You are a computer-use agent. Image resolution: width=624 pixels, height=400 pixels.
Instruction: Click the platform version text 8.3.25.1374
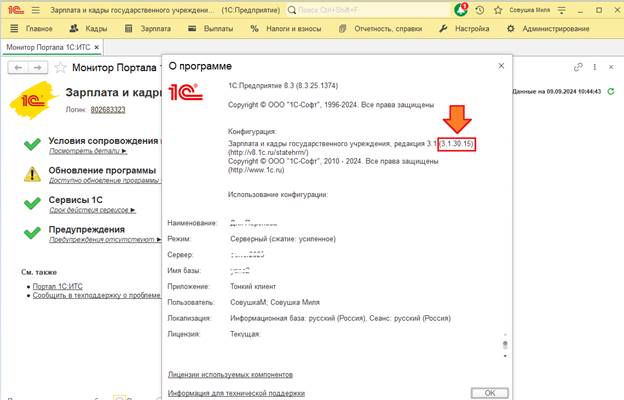tap(317, 86)
